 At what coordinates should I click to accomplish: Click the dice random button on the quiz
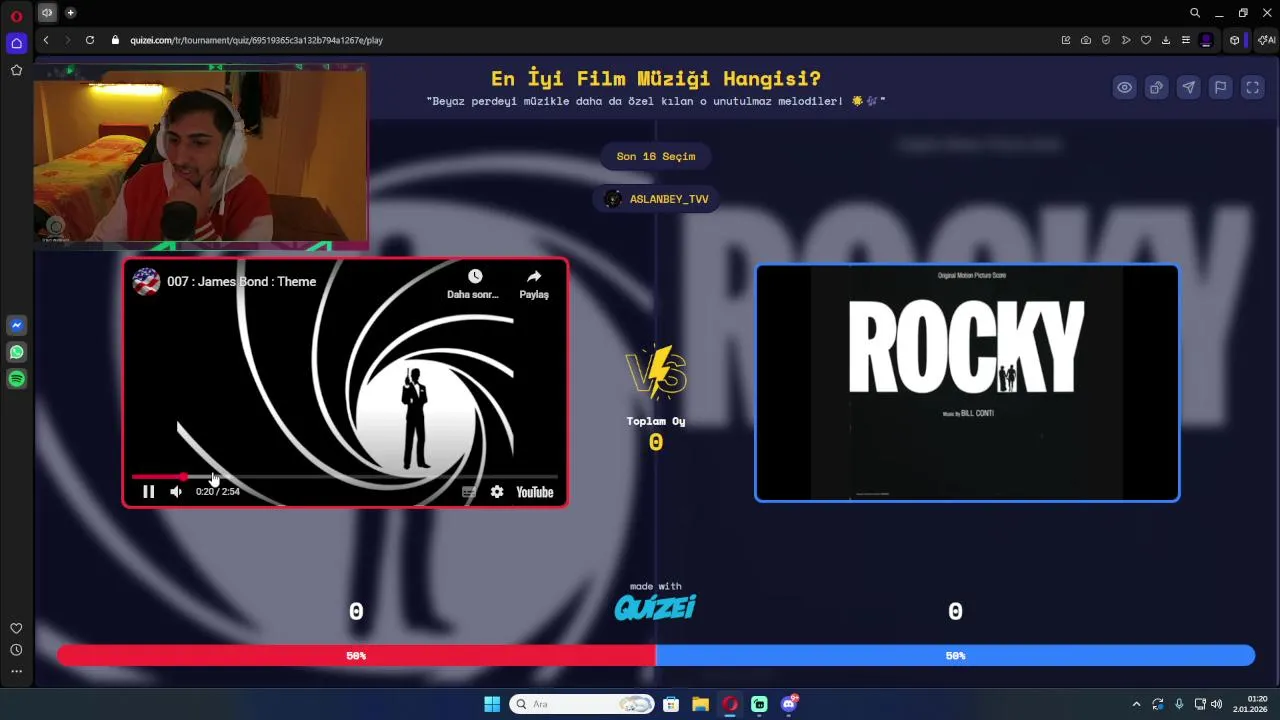click(x=1157, y=88)
